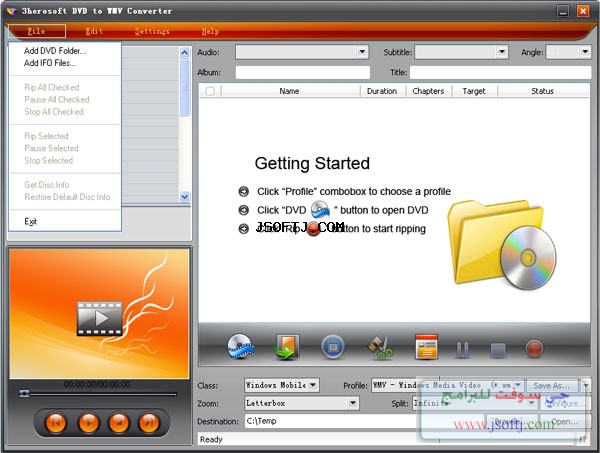Click the Save As... button
The height and width of the screenshot is (453, 600).
(551, 386)
